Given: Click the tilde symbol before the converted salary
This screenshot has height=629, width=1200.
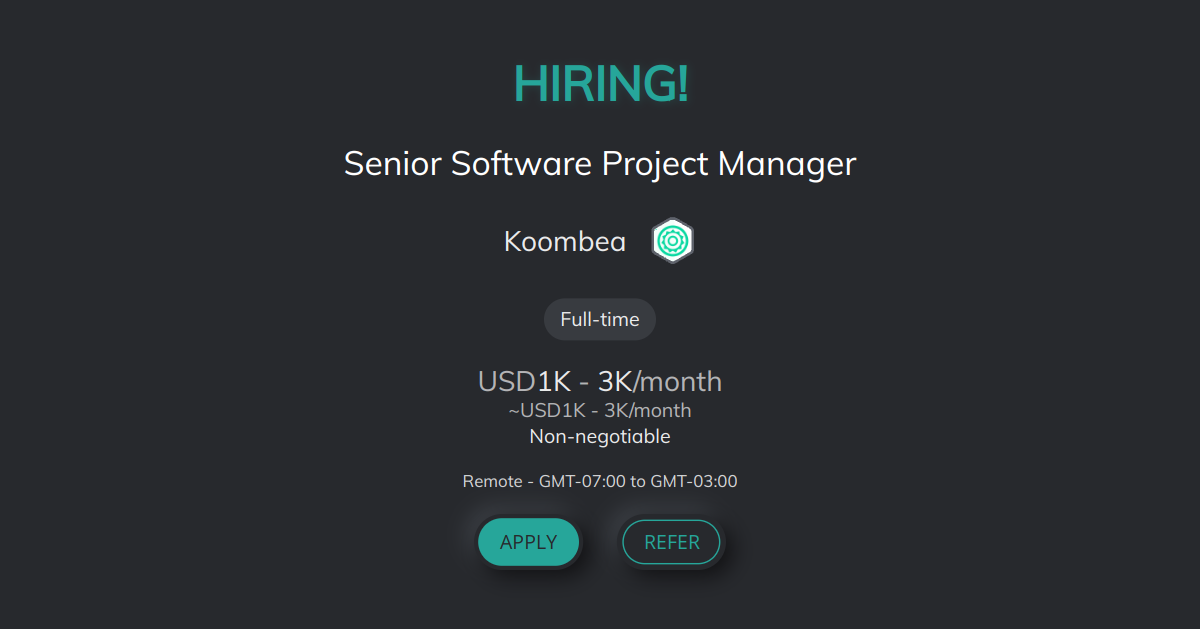Looking at the screenshot, I should [x=513, y=410].
